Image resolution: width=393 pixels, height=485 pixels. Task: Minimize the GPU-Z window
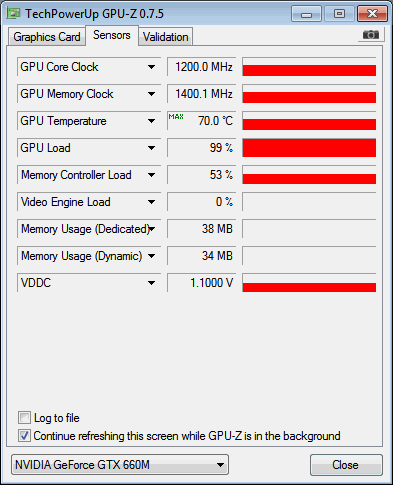pyautogui.click(x=306, y=14)
